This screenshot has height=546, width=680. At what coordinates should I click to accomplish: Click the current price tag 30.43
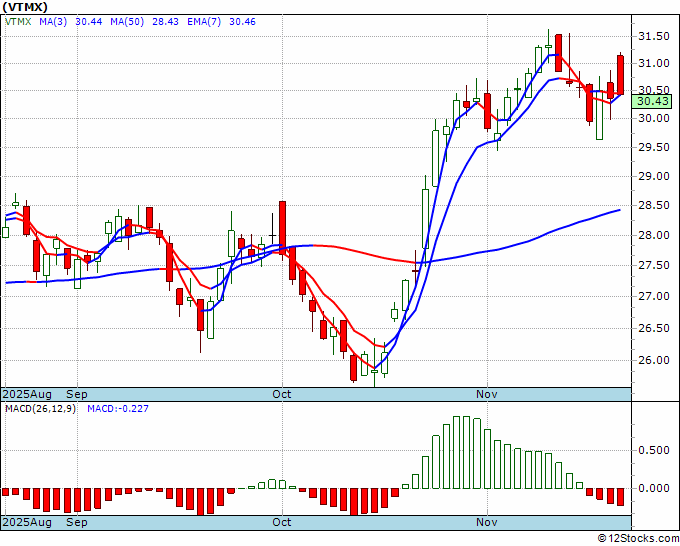tap(652, 101)
